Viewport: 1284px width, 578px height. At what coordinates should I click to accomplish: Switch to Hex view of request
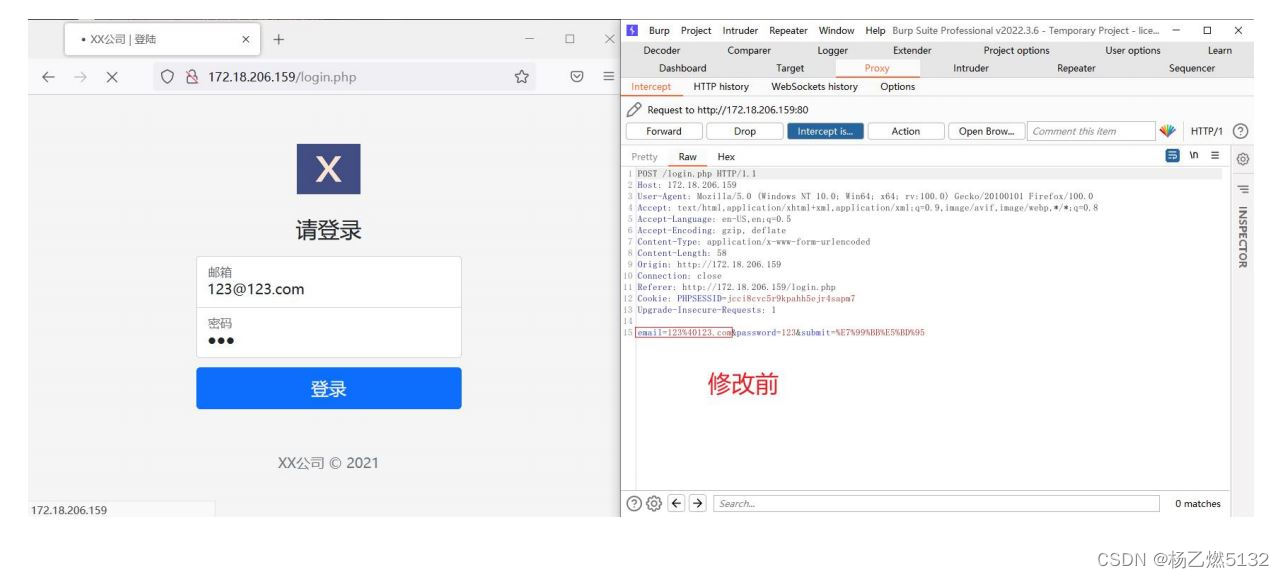pos(726,157)
